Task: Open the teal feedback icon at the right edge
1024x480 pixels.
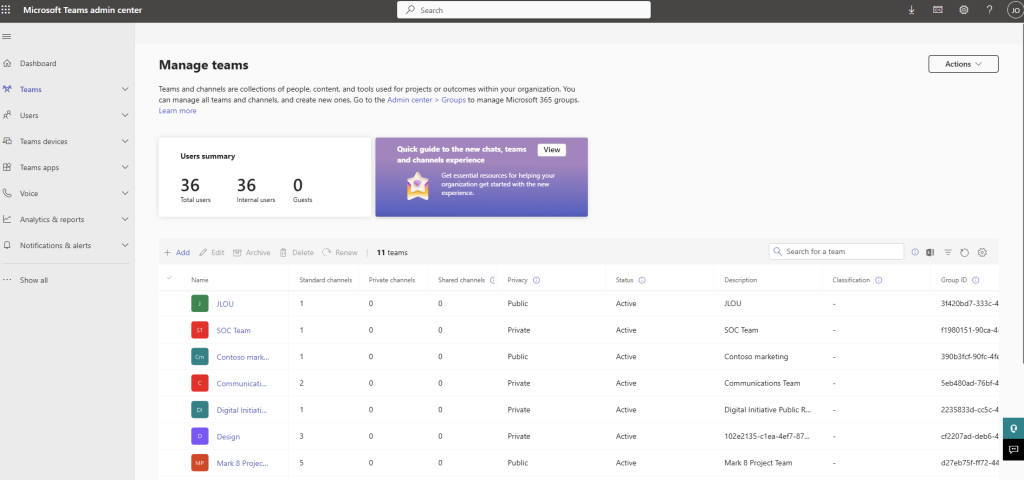Action: (1014, 428)
